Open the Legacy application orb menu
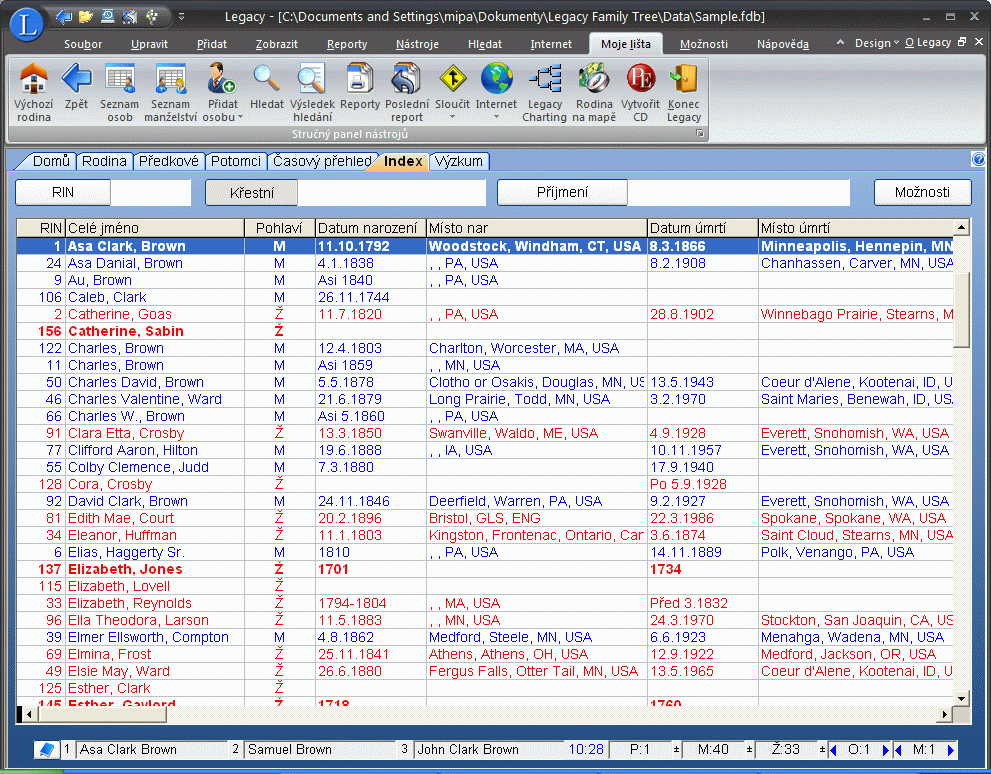Viewport: 991px width, 774px height. click(x=27, y=25)
